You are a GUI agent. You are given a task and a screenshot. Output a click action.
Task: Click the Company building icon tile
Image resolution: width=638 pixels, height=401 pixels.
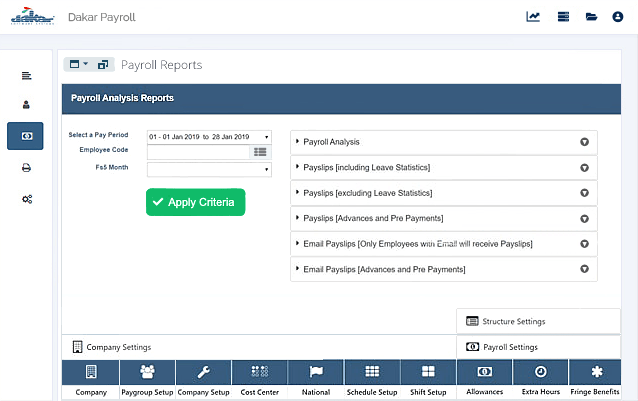[91, 372]
